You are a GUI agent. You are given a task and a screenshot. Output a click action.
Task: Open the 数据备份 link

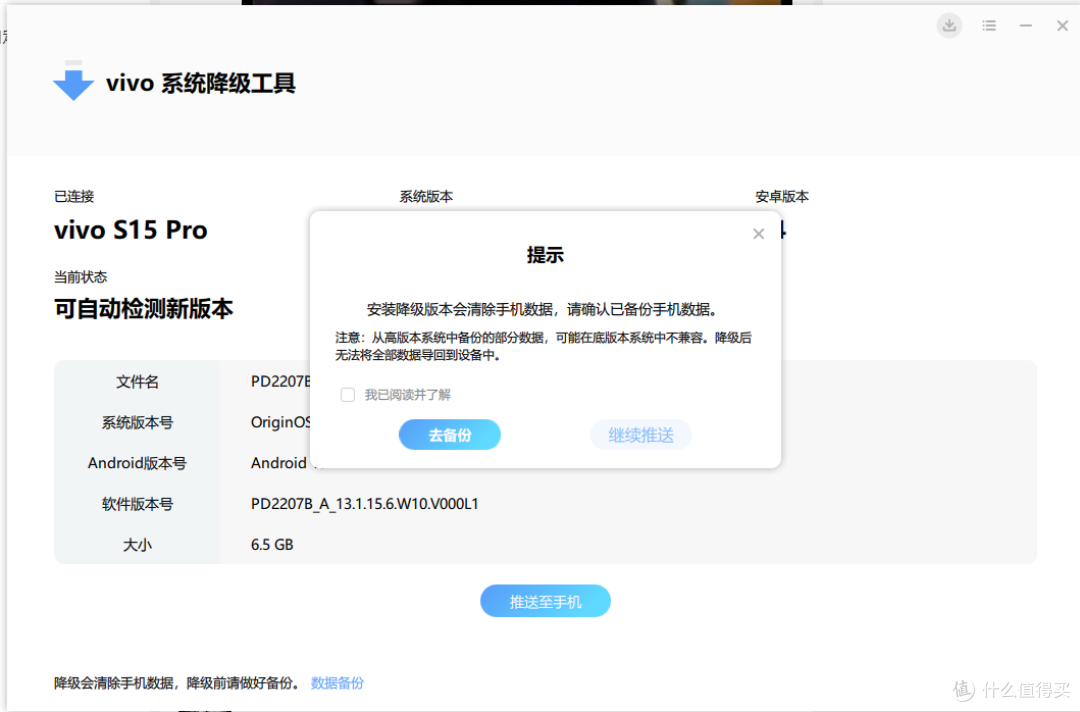pos(338,683)
